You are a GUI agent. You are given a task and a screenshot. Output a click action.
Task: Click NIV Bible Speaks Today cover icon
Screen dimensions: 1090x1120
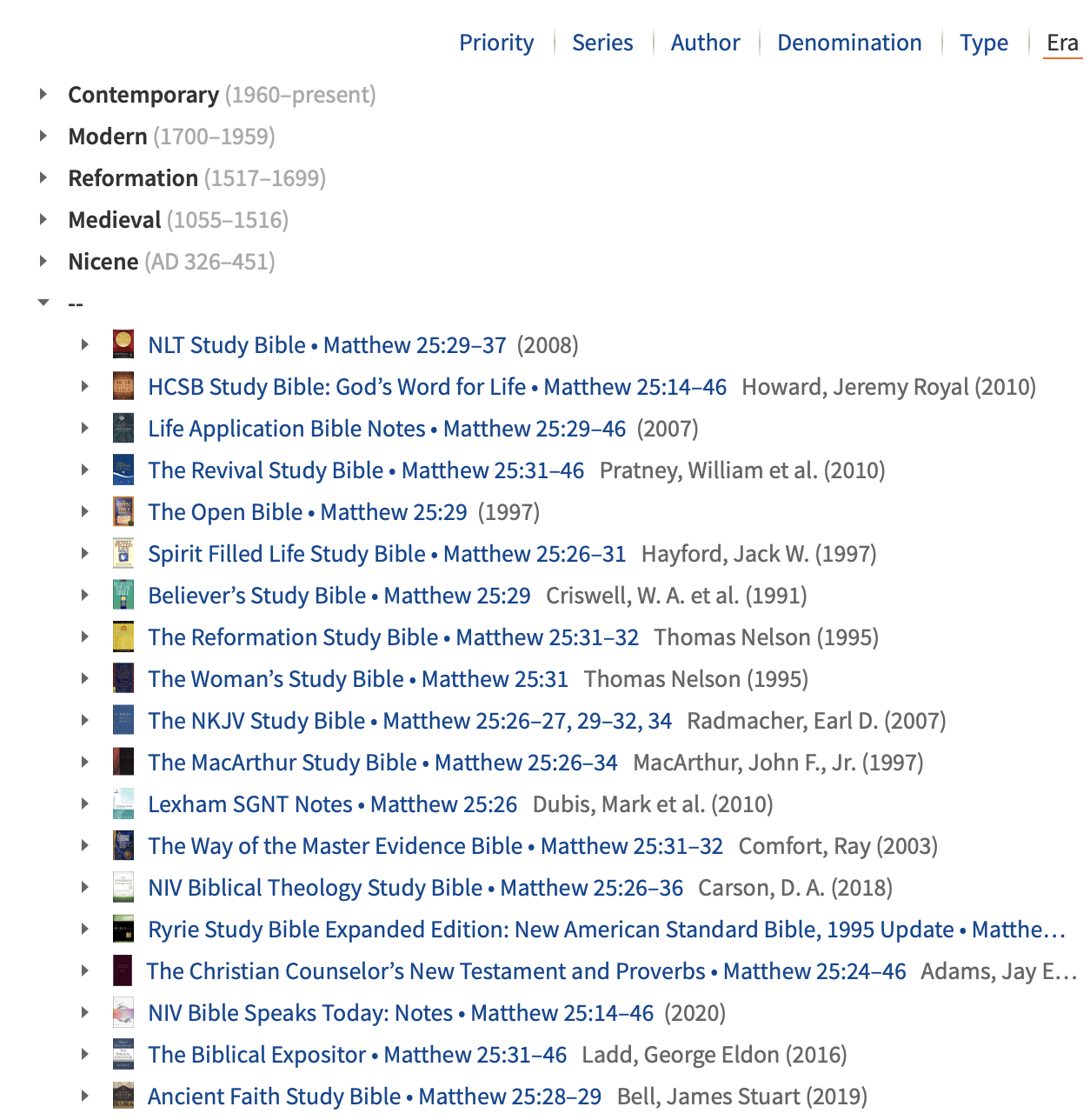(x=123, y=1012)
